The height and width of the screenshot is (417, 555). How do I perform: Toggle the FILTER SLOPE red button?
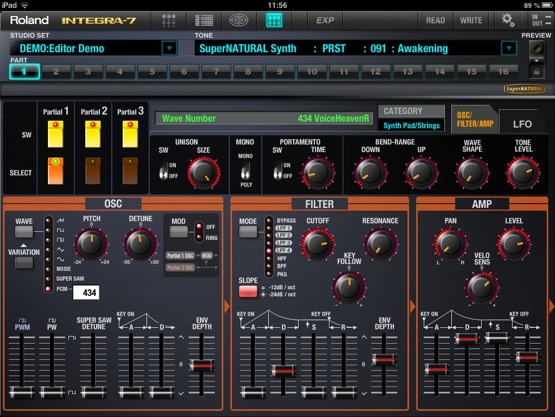click(x=248, y=291)
